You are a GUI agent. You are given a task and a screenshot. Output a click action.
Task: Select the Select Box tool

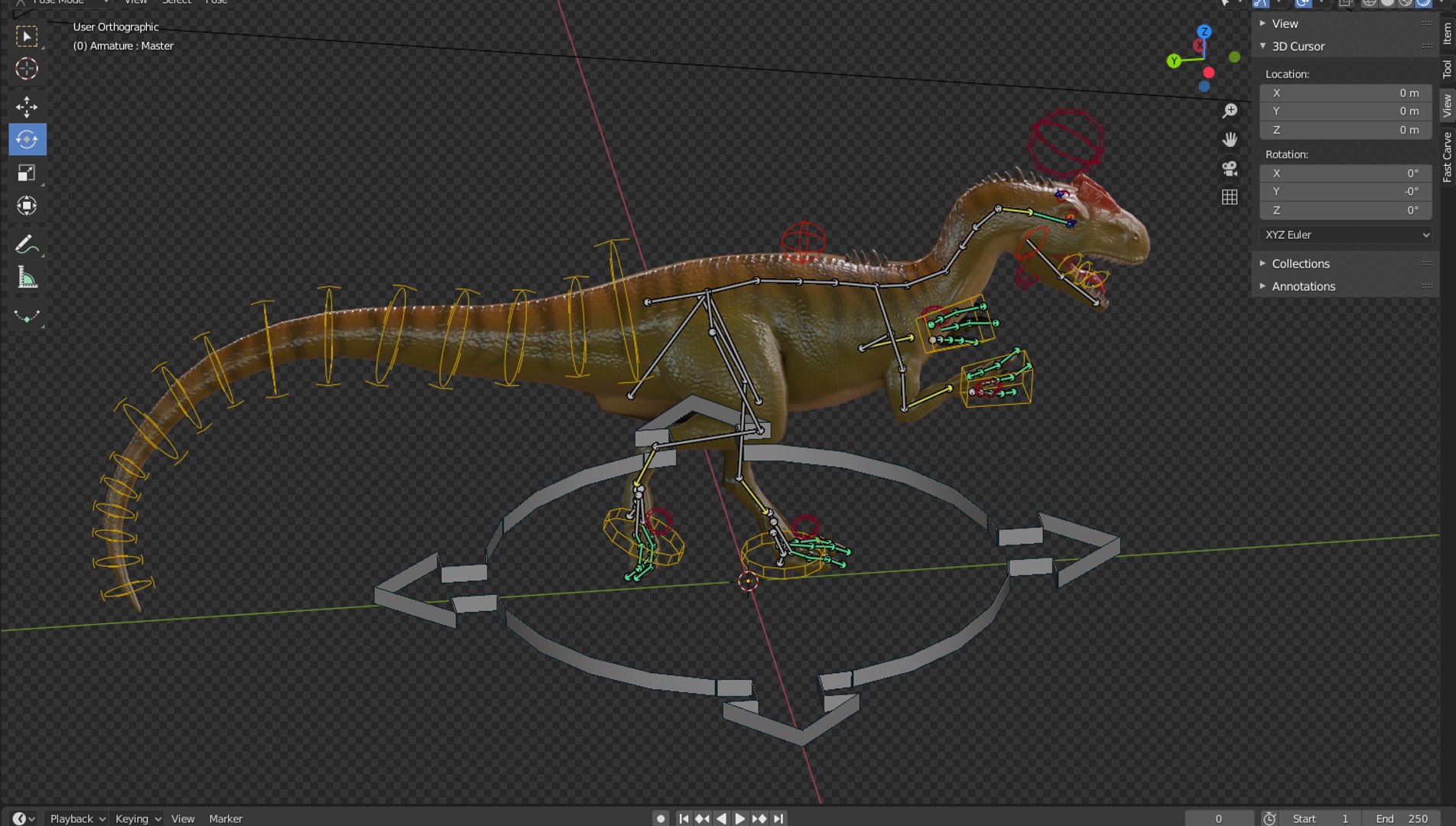point(27,36)
